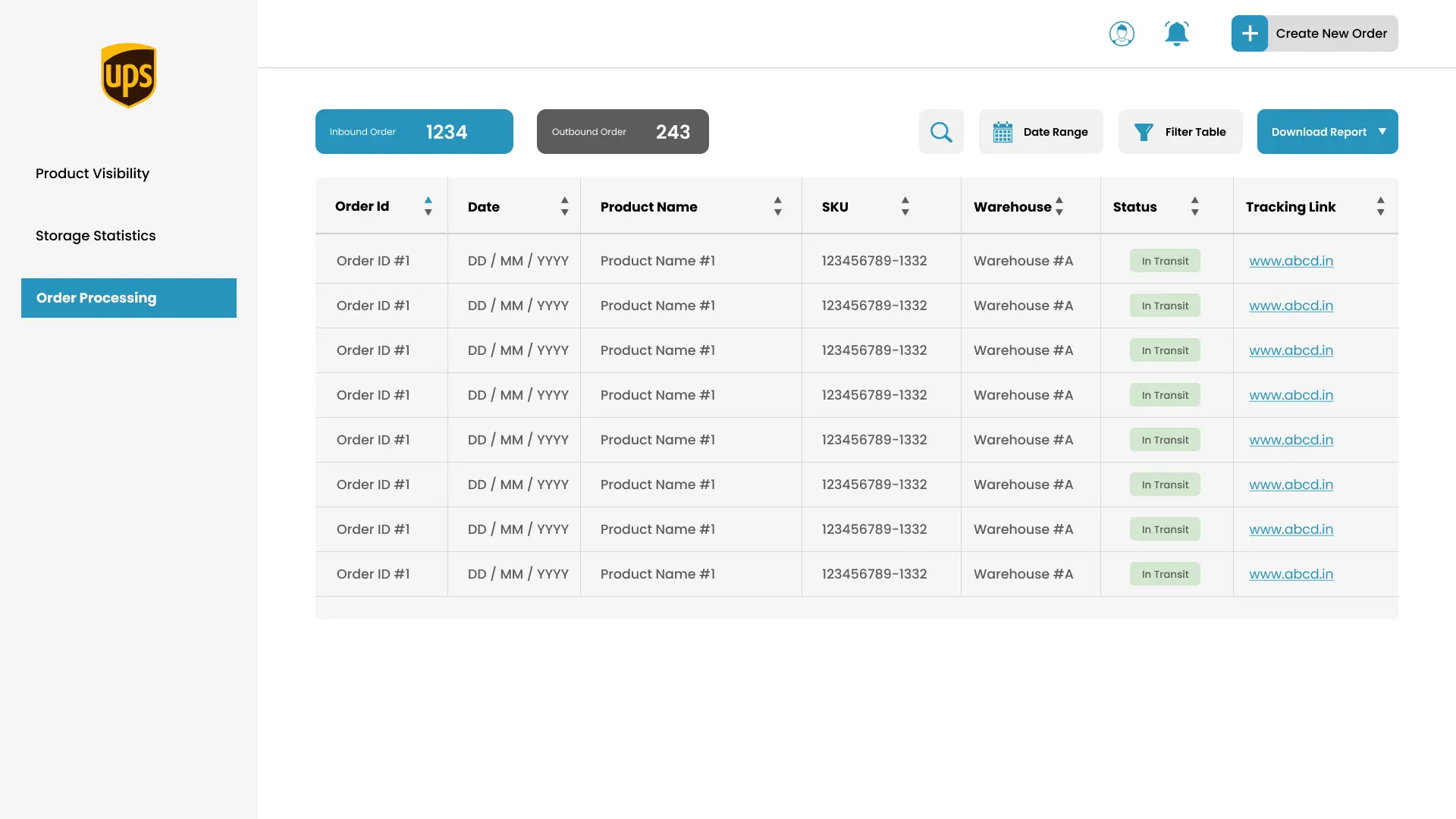Switch to Product Visibility section
This screenshot has width=1456, height=819.
[92, 174]
